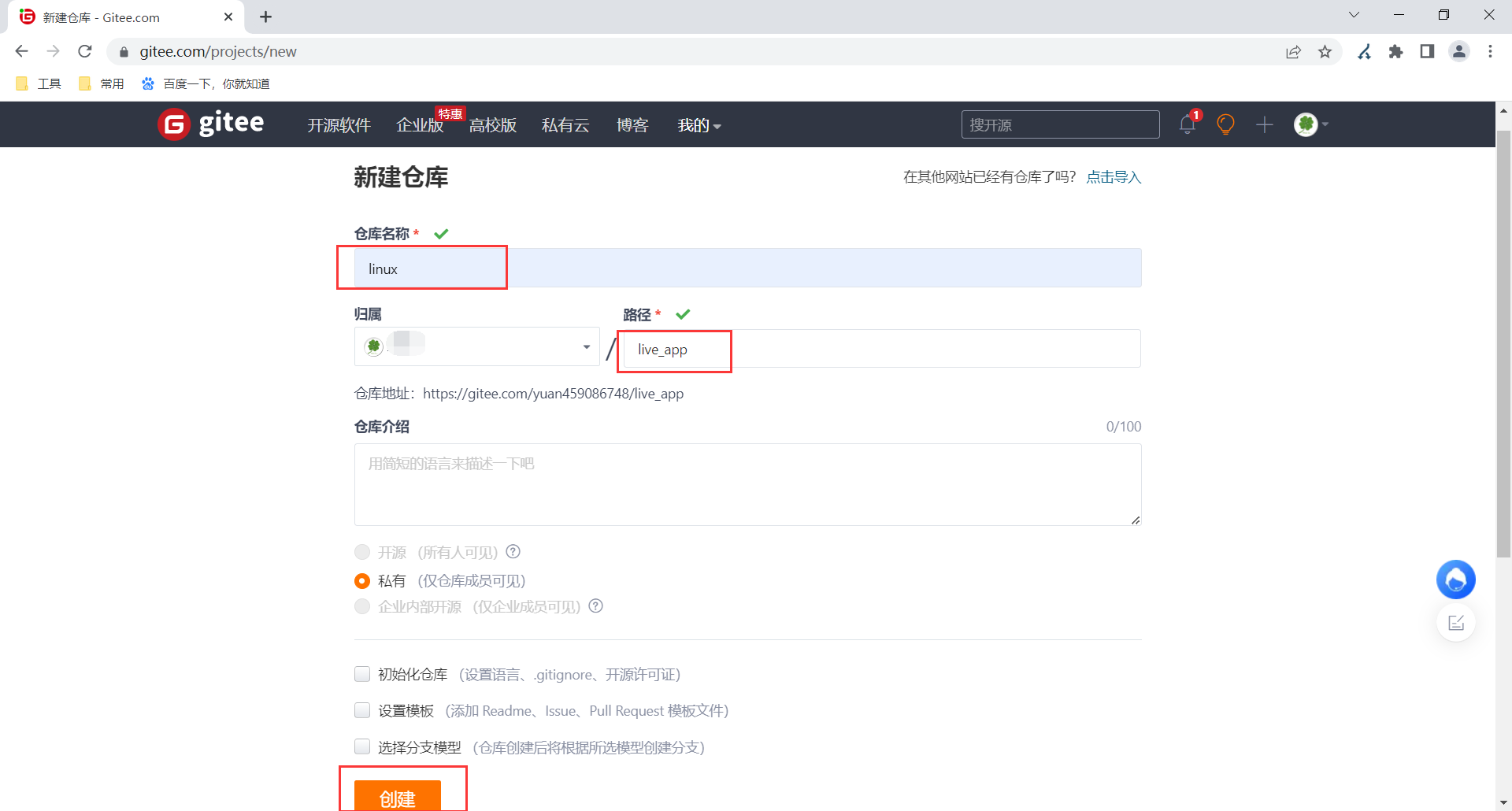Open the notifications bell

tap(1188, 124)
